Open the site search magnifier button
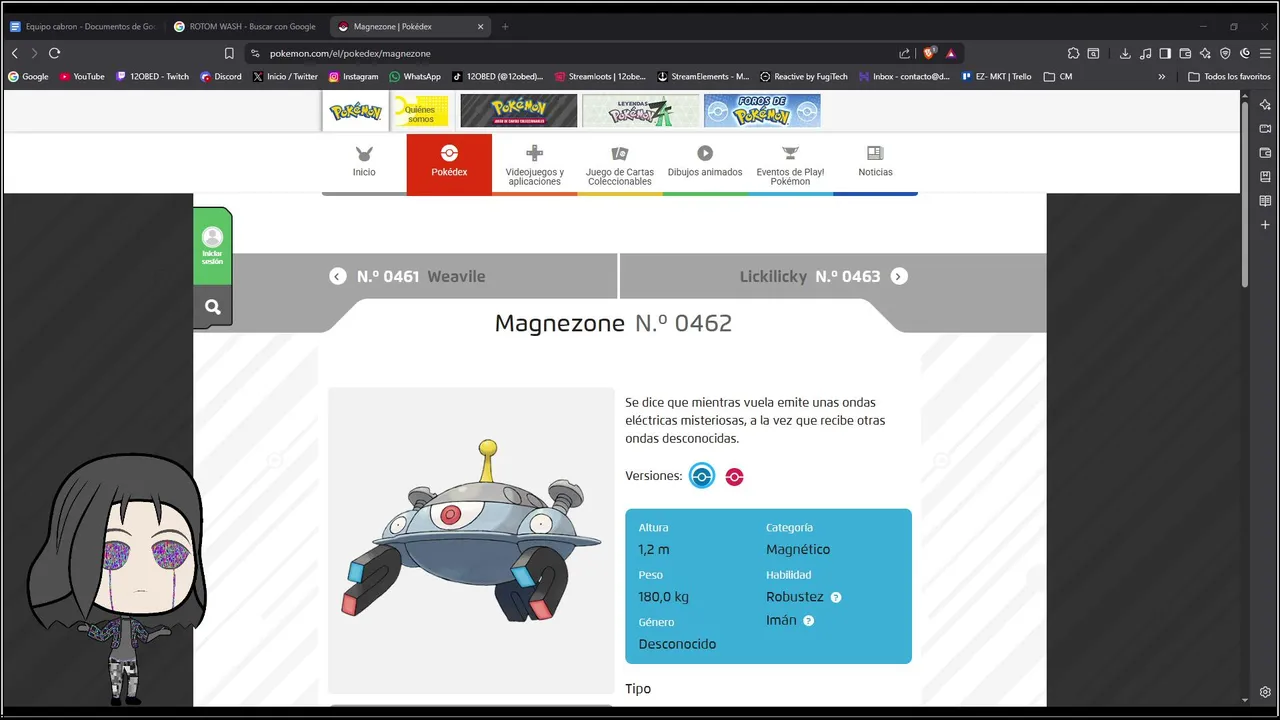Image resolution: width=1280 pixels, height=720 pixels. [212, 307]
